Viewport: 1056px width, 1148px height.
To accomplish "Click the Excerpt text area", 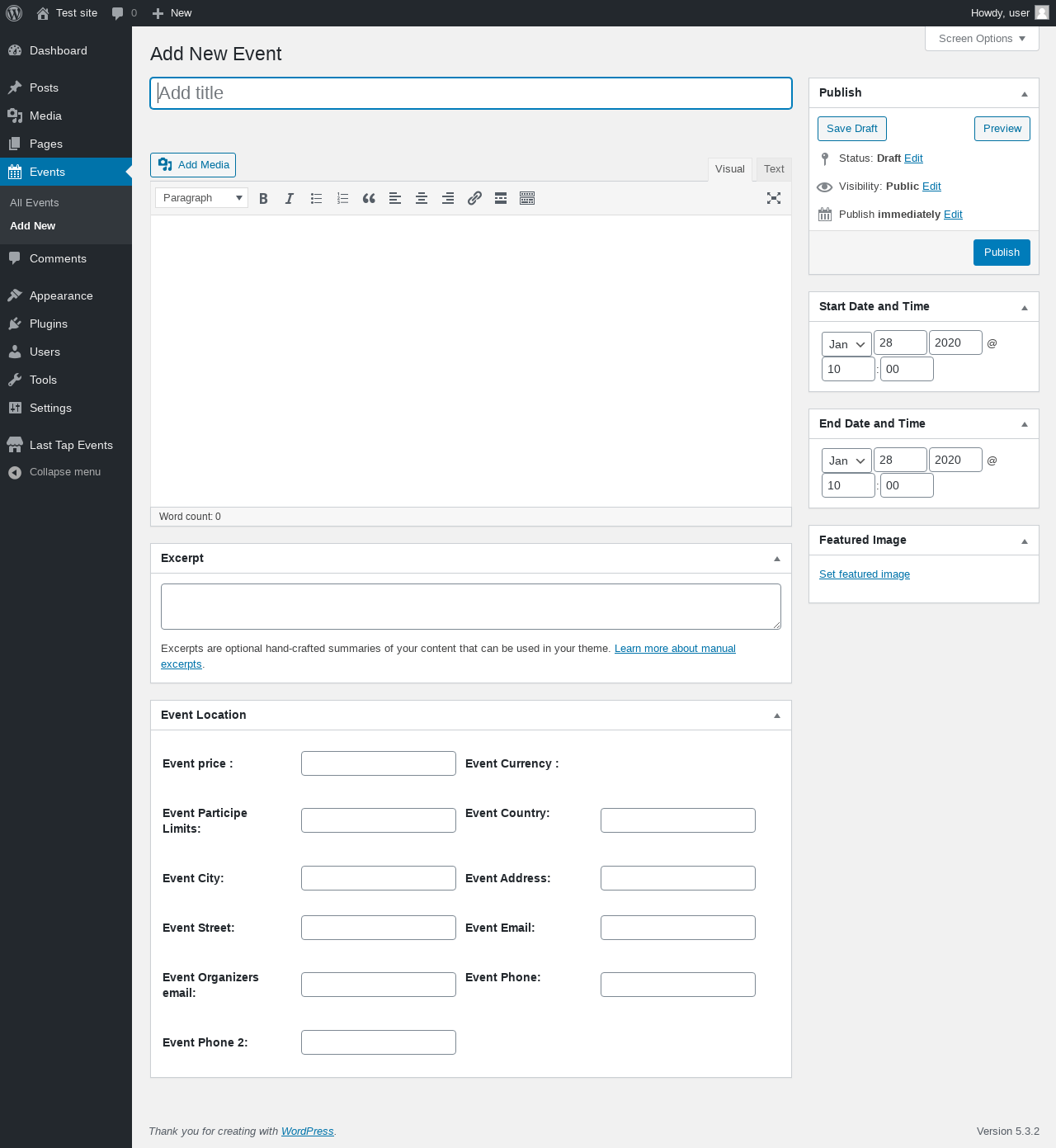I will [471, 607].
